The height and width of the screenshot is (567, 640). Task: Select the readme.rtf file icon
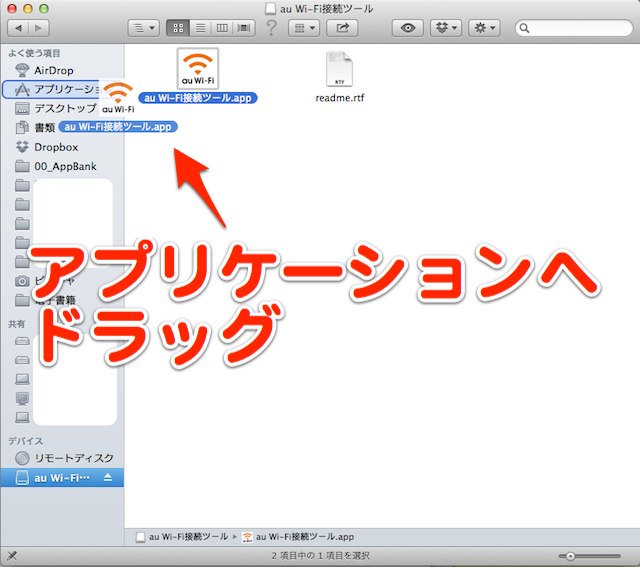pyautogui.click(x=339, y=69)
